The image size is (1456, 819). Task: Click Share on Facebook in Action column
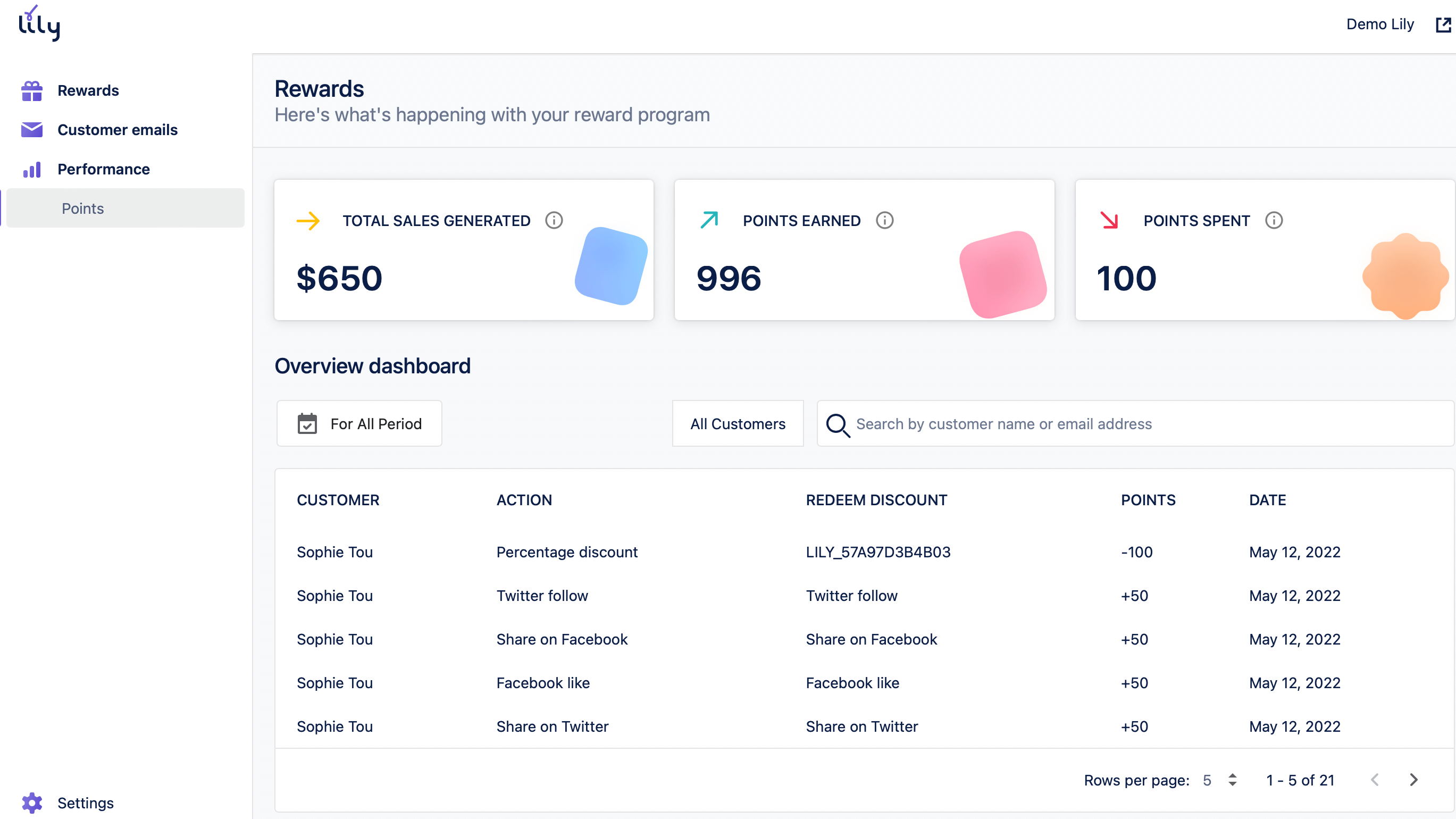coord(562,639)
